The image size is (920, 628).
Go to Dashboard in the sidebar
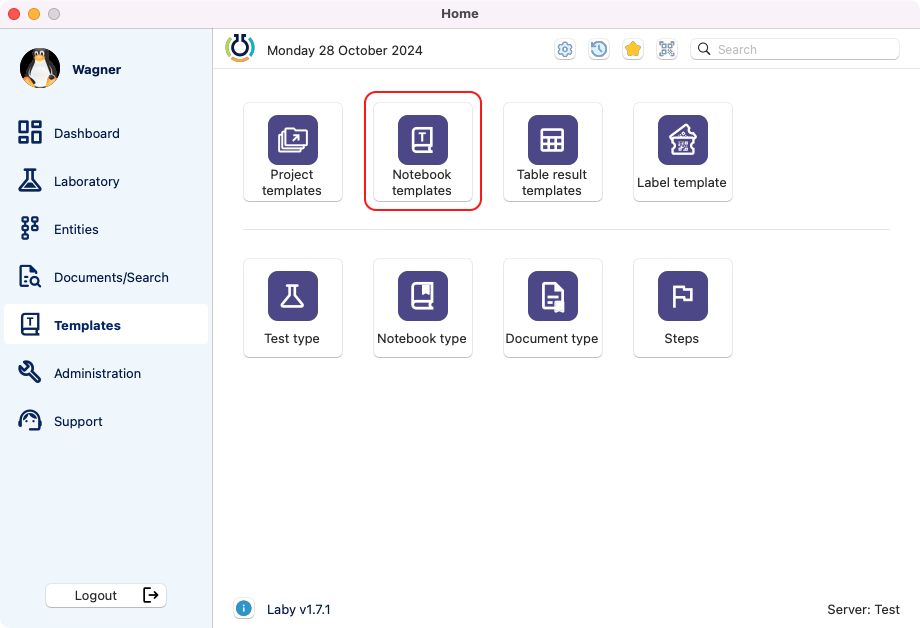coord(106,133)
